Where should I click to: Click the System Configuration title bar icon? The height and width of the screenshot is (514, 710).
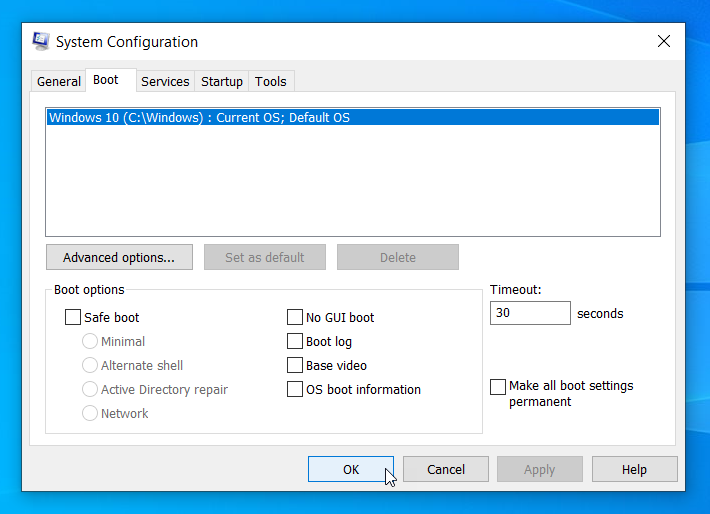point(41,41)
